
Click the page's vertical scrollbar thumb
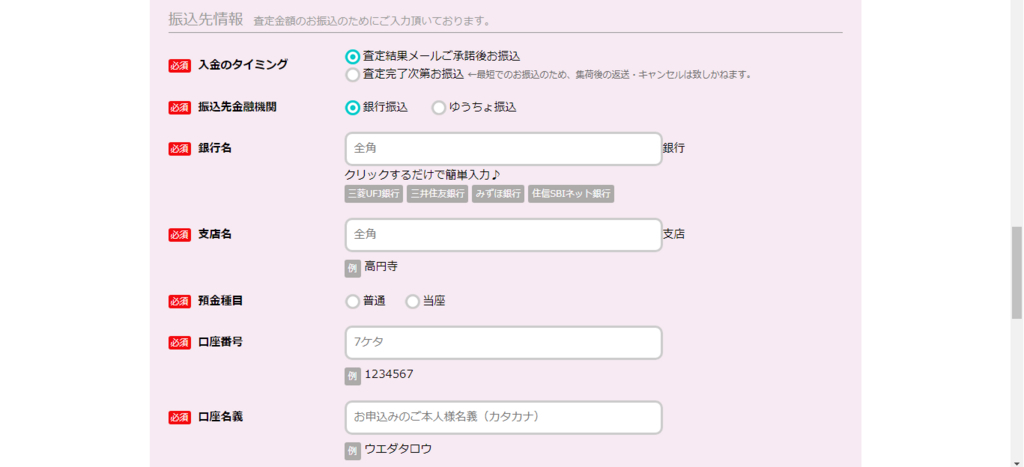(x=1017, y=272)
